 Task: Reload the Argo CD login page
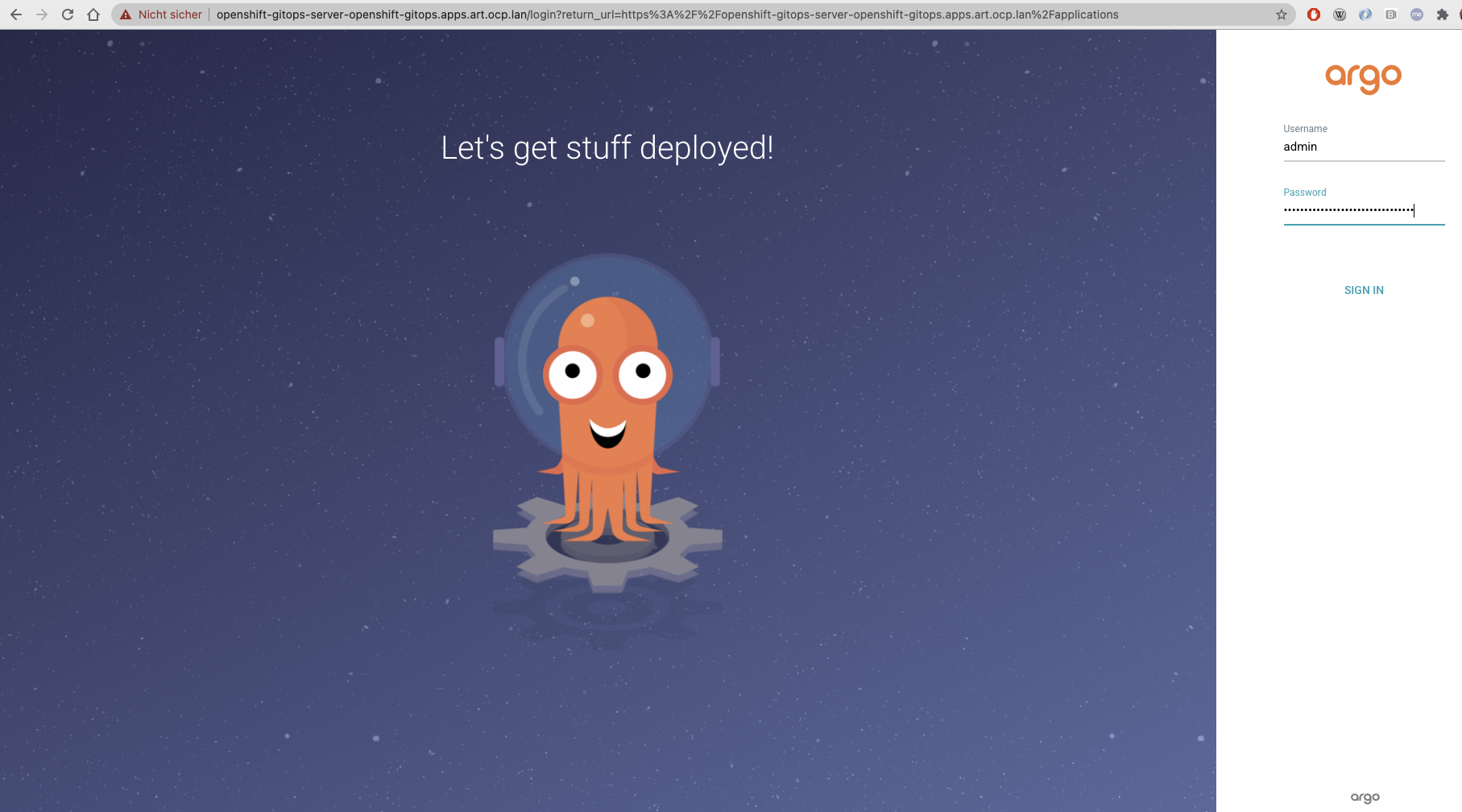(68, 14)
